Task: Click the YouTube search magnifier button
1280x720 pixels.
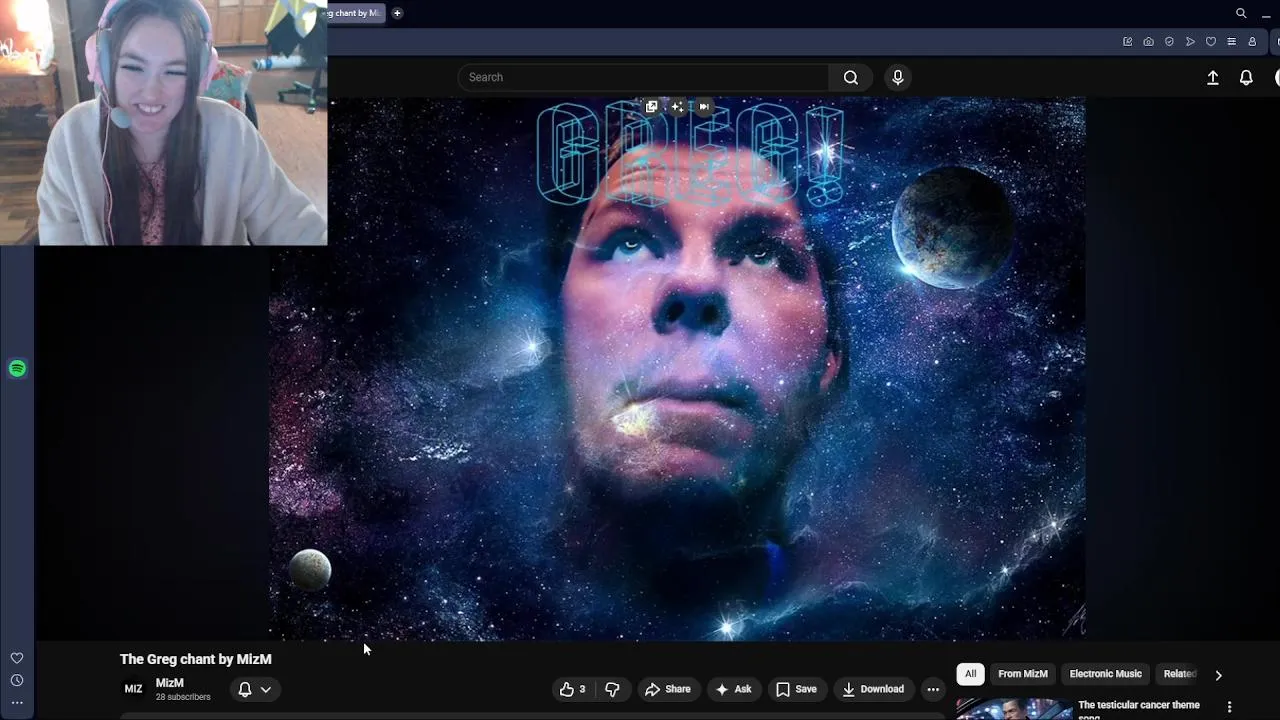Action: (x=850, y=77)
